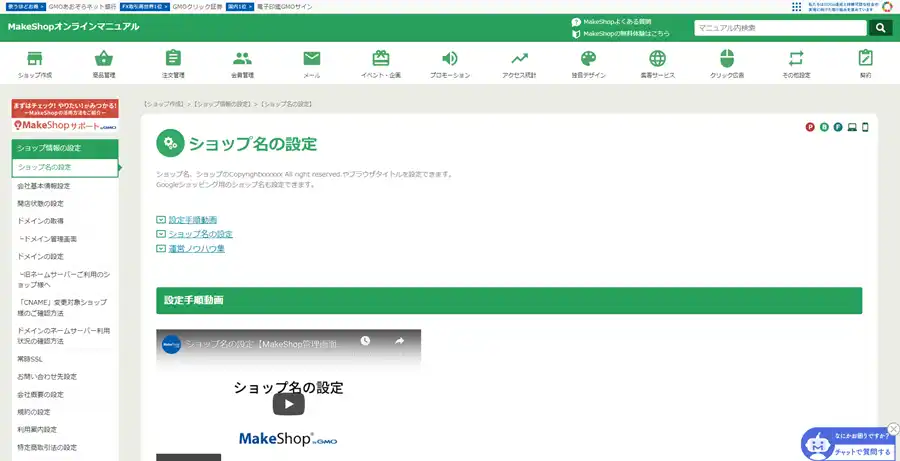Open GMOクリック証券 link
This screenshot has height=461, width=900.
coord(197,7)
